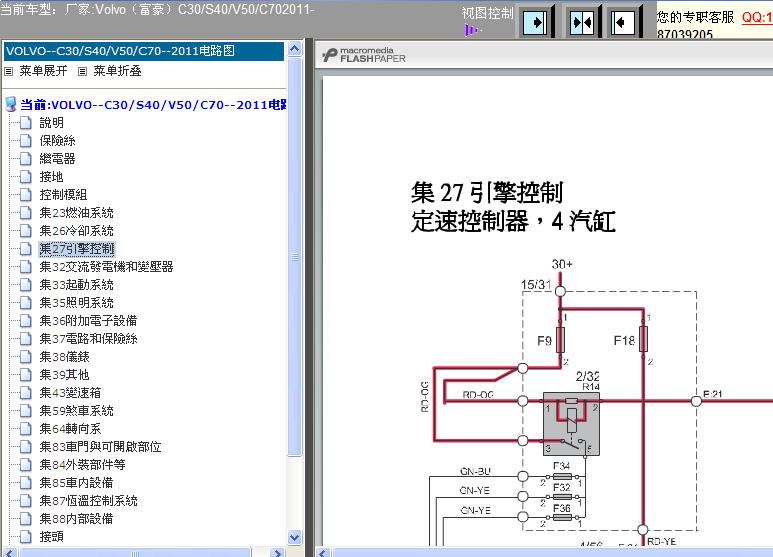The height and width of the screenshot is (557, 773).
Task: Click the computer icon beside 当前:VOLVO root node
Action: pos(10,104)
